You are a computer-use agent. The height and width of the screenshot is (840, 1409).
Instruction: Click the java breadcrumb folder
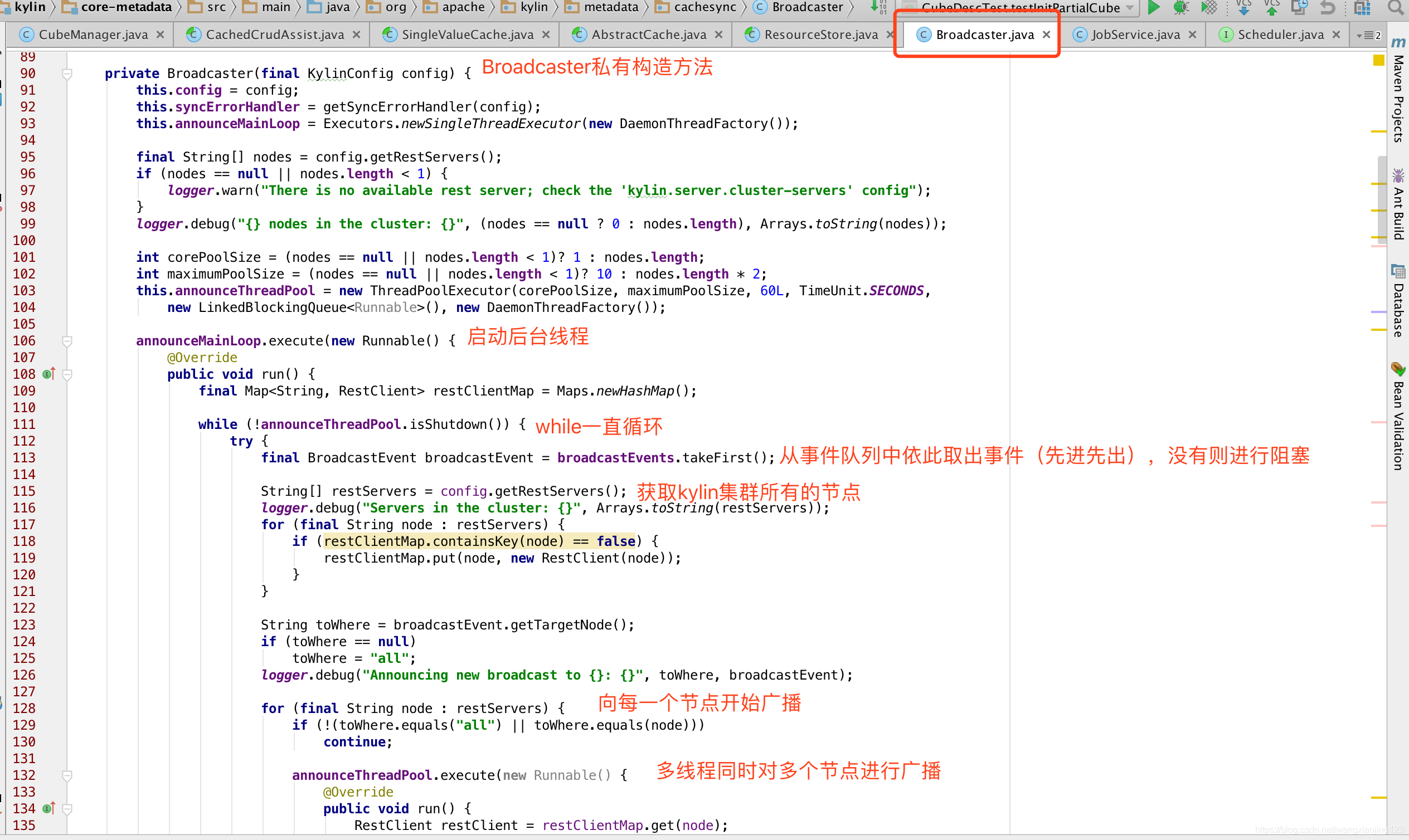click(x=328, y=7)
